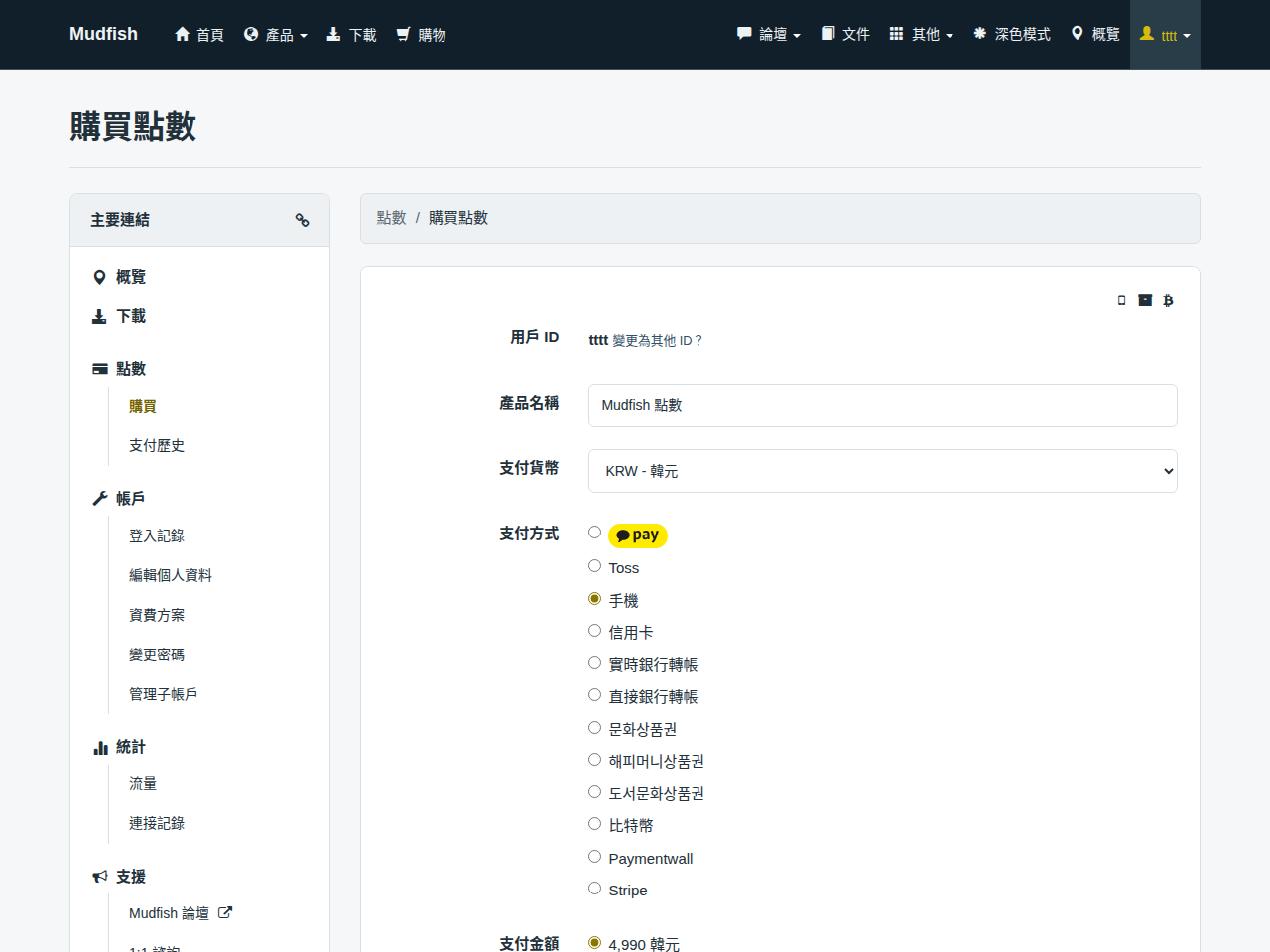Choose 比特幣 as payment method
The width and height of the screenshot is (1270, 952).
click(x=594, y=824)
